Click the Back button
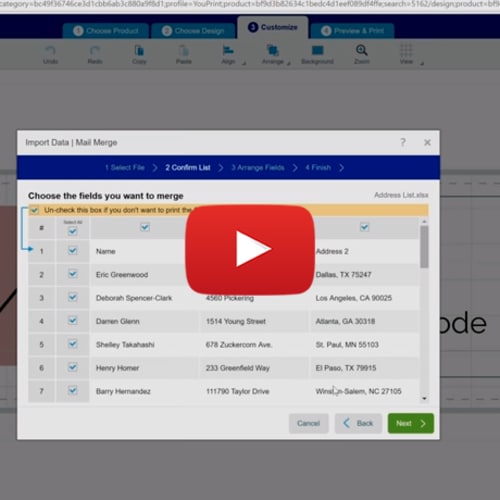500x500 pixels. pos(358,423)
